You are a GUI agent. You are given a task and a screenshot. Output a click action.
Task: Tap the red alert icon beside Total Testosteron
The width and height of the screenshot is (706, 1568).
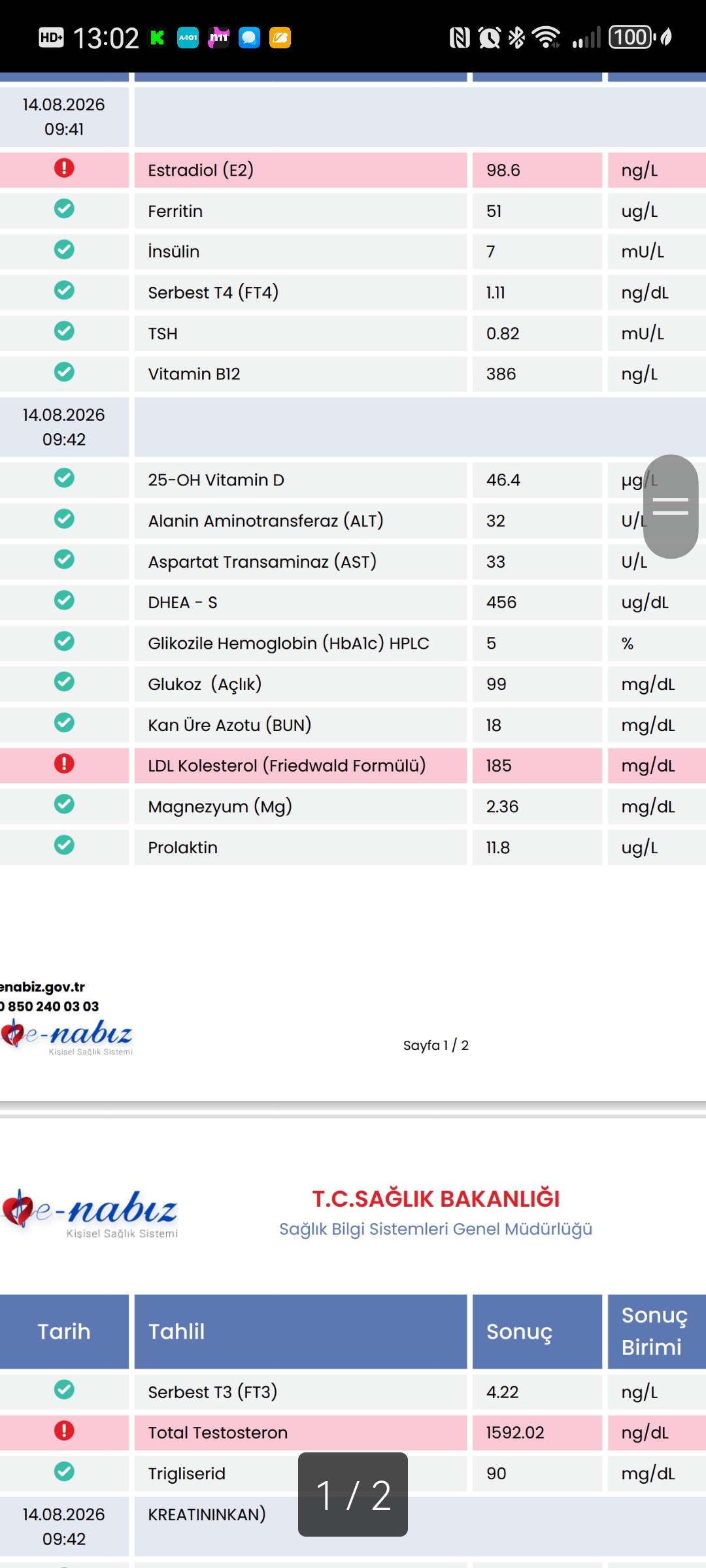(64, 1431)
